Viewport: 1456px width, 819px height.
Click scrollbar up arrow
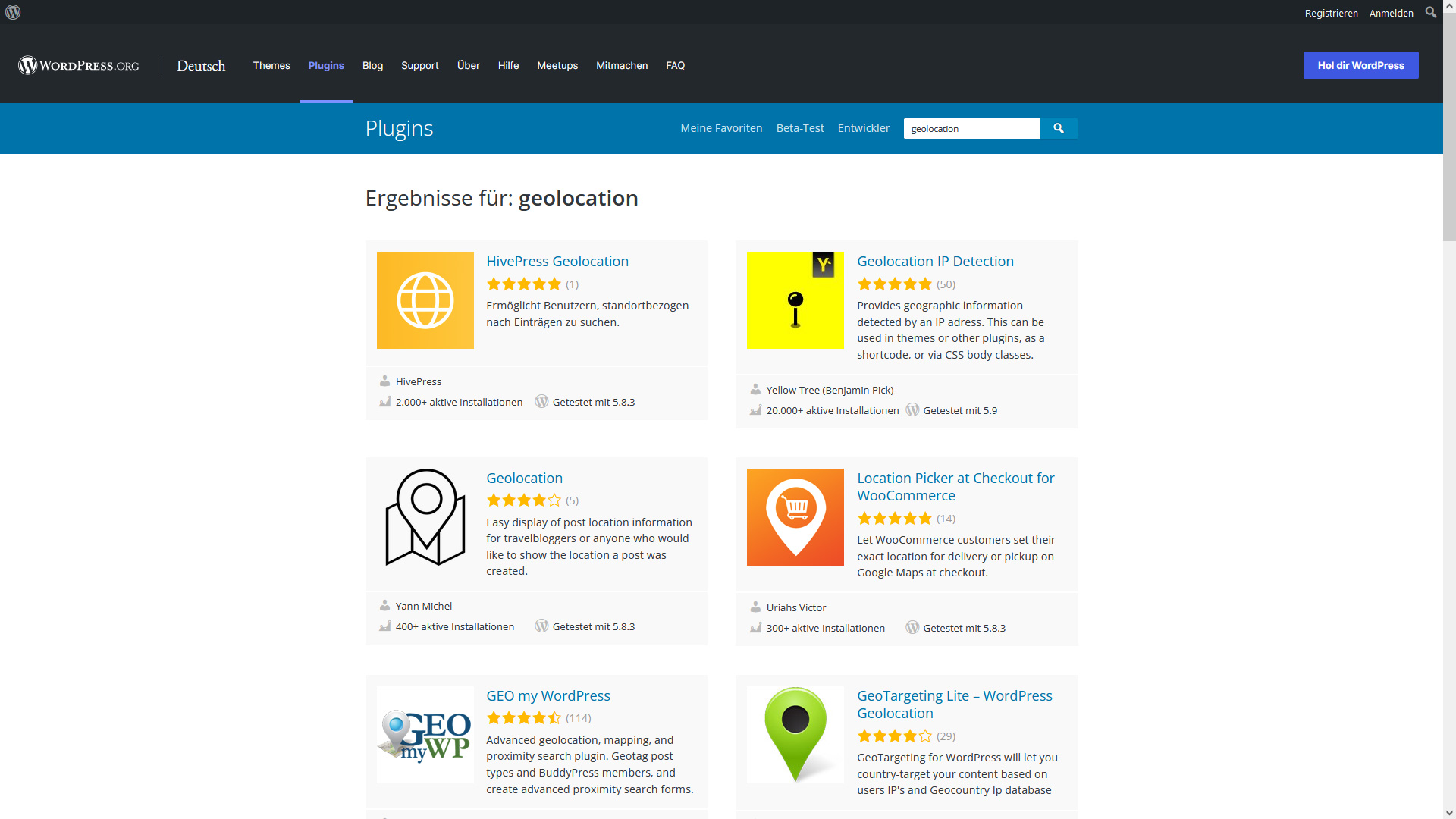click(x=1449, y=6)
